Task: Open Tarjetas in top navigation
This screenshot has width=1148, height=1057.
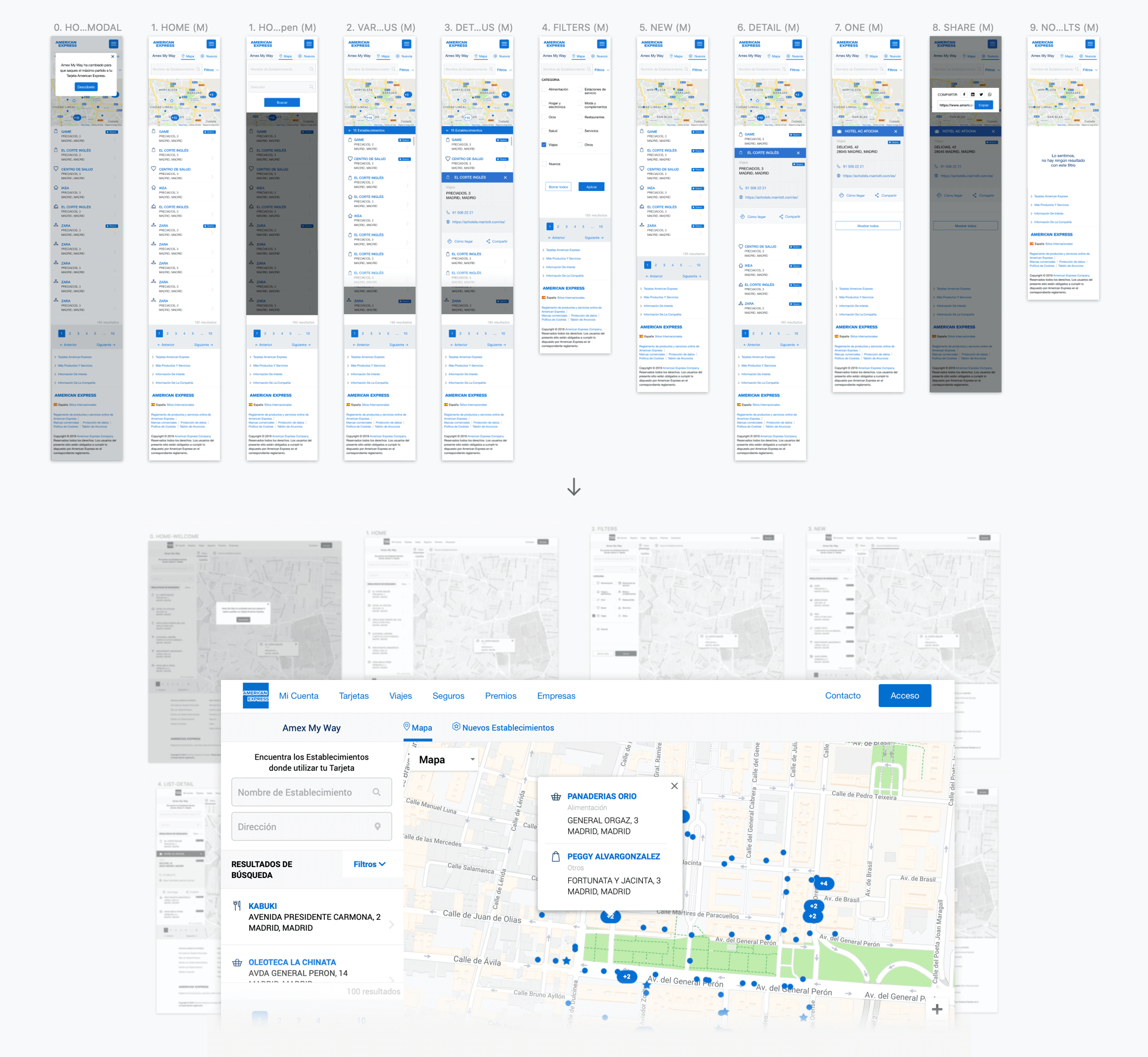Action: tap(354, 695)
